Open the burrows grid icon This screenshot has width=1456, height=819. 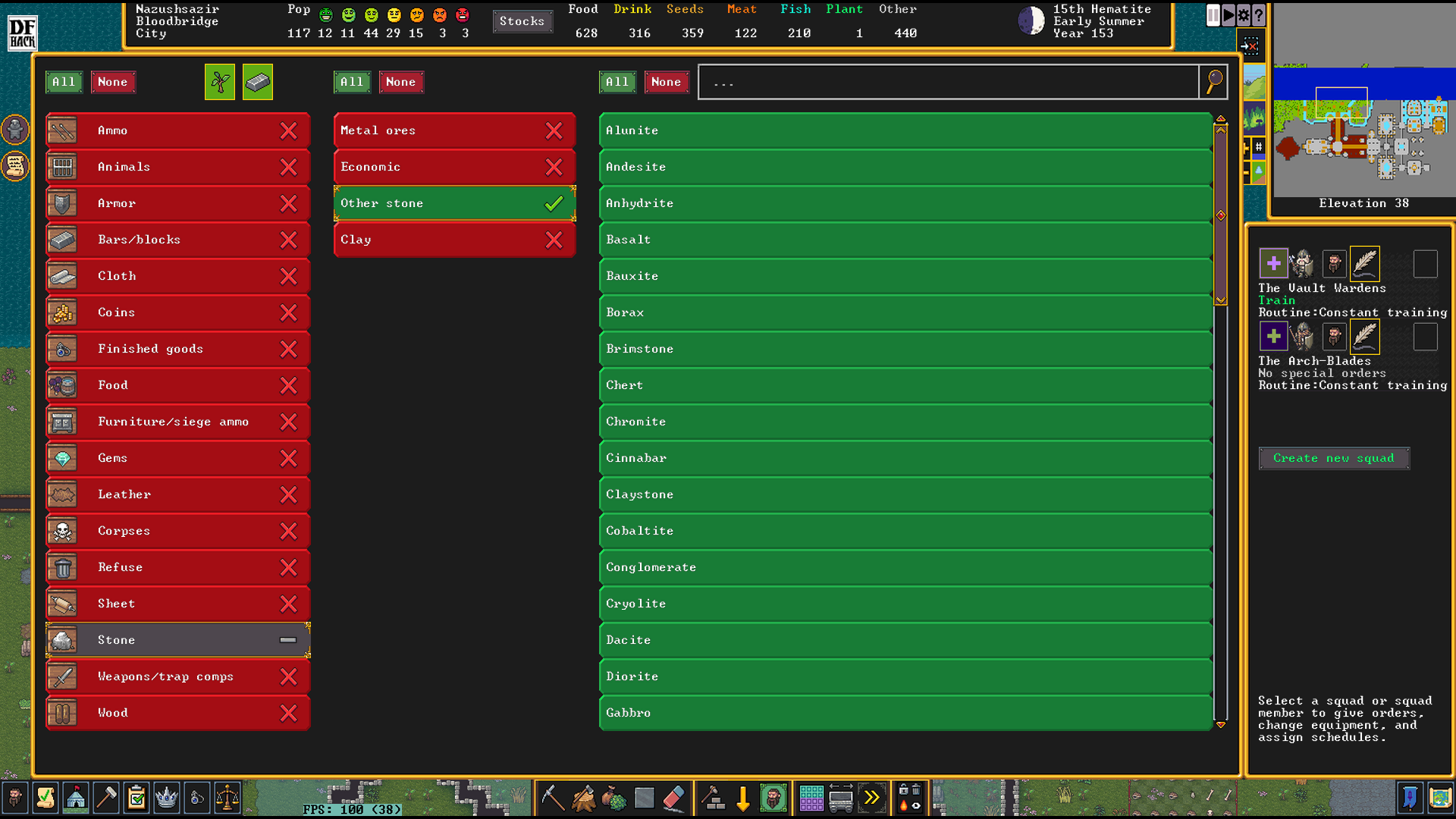pyautogui.click(x=811, y=798)
